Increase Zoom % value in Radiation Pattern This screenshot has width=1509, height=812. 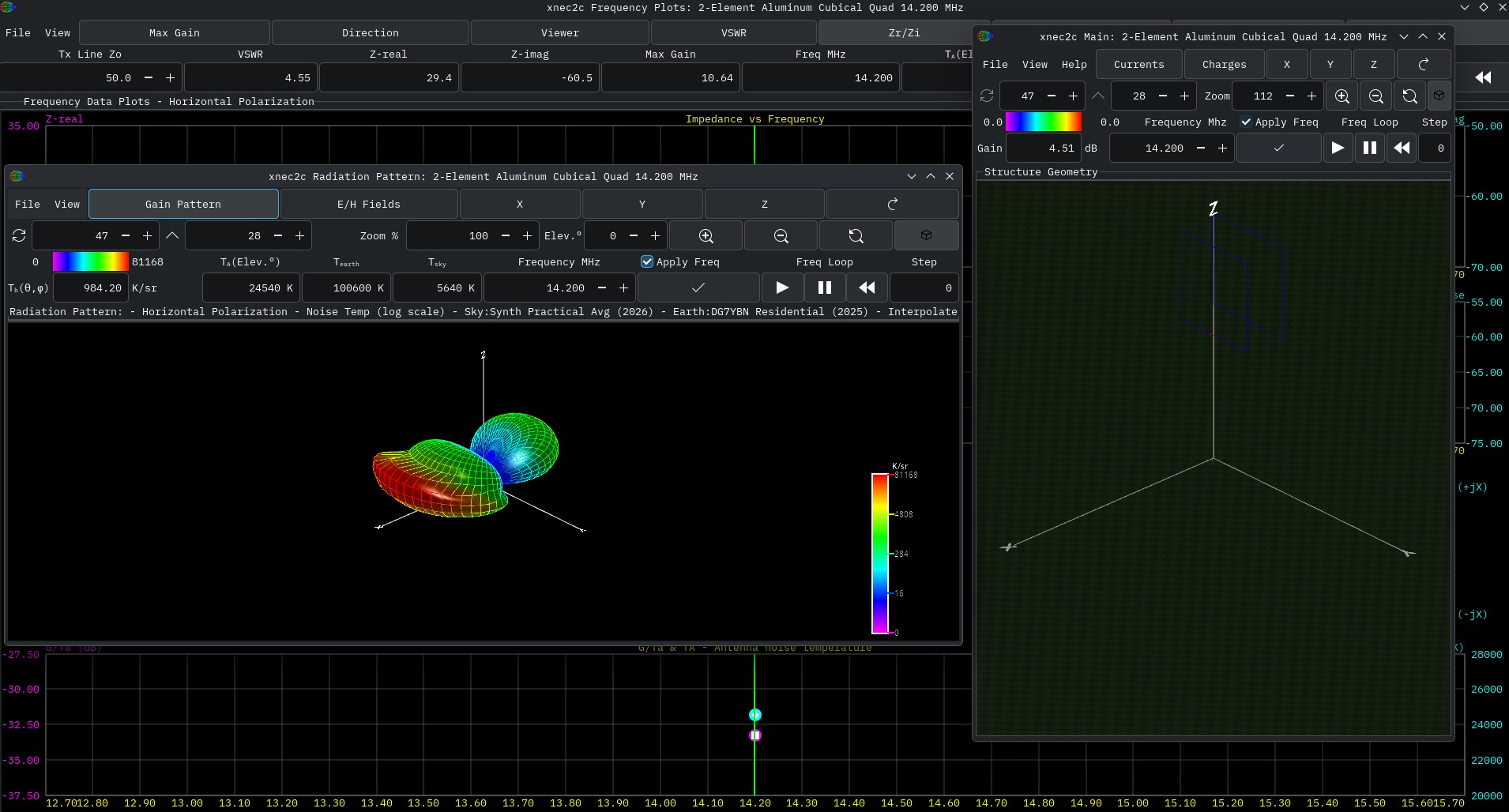pos(527,235)
